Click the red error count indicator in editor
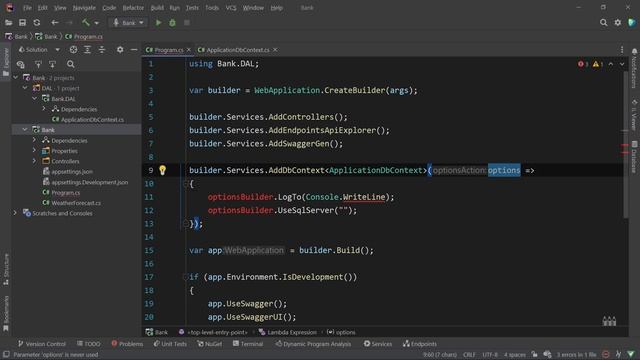 click(x=583, y=64)
